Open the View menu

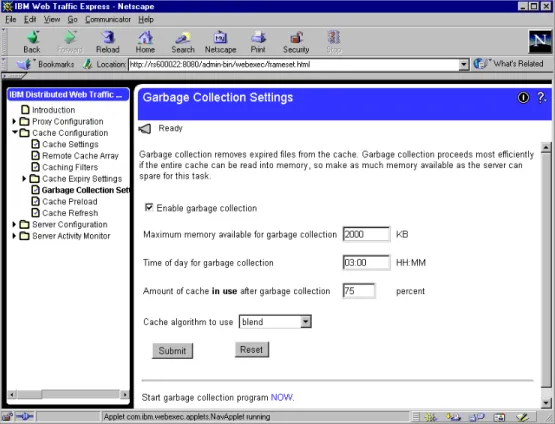point(52,19)
